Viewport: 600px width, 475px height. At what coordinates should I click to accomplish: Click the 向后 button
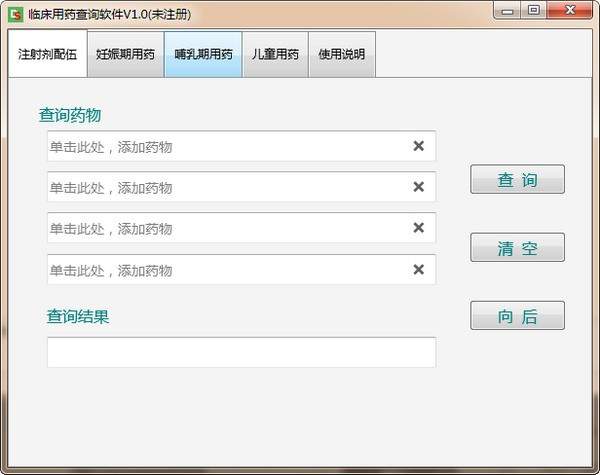tap(517, 316)
